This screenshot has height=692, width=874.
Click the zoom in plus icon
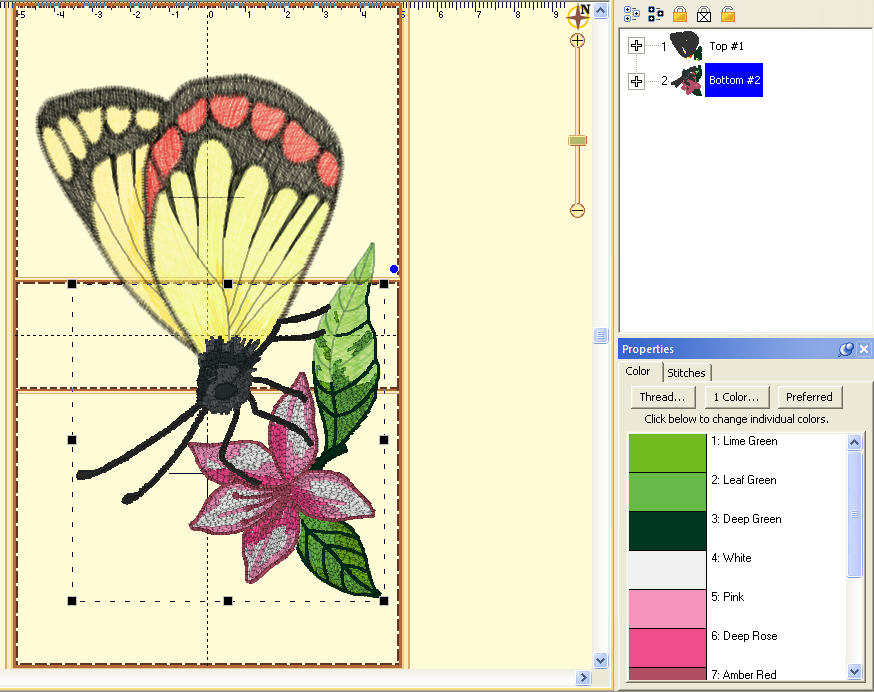point(577,41)
